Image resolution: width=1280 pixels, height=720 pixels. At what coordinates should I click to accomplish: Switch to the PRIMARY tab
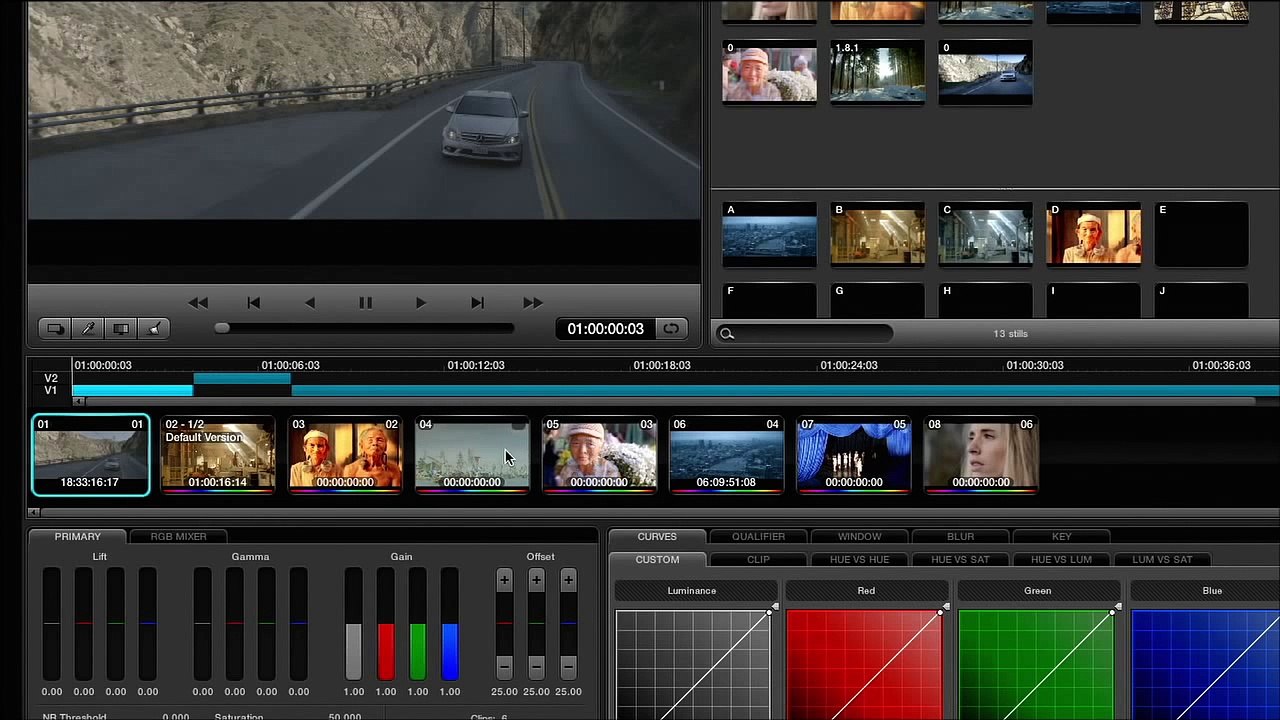tap(78, 537)
